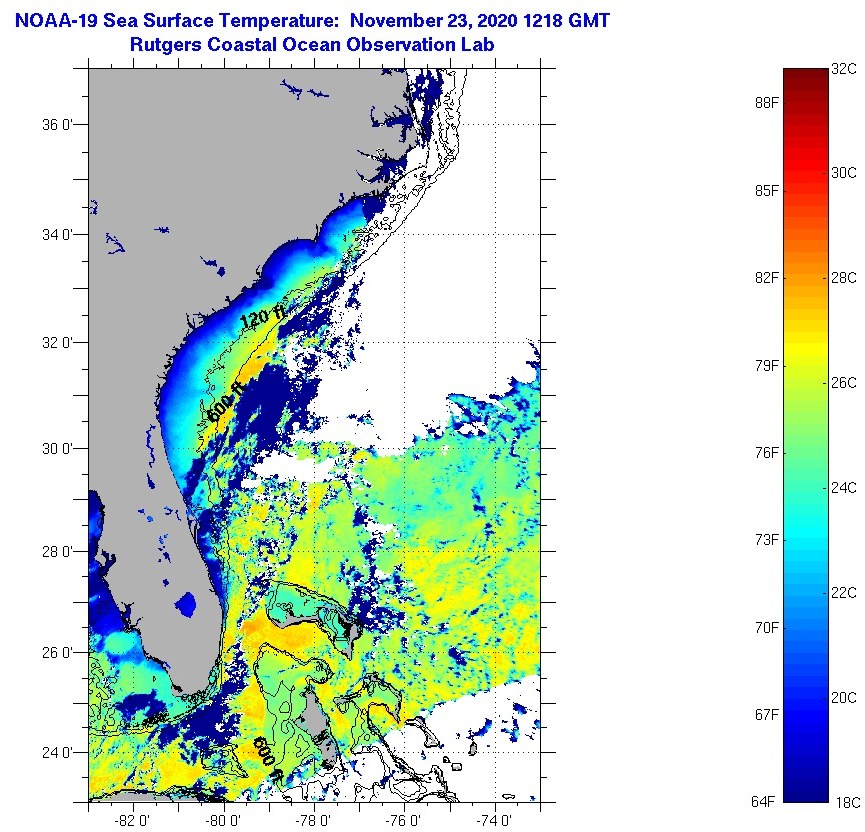The width and height of the screenshot is (865, 832).
Task: Click the 22C label on color scale
Action: coord(844,593)
